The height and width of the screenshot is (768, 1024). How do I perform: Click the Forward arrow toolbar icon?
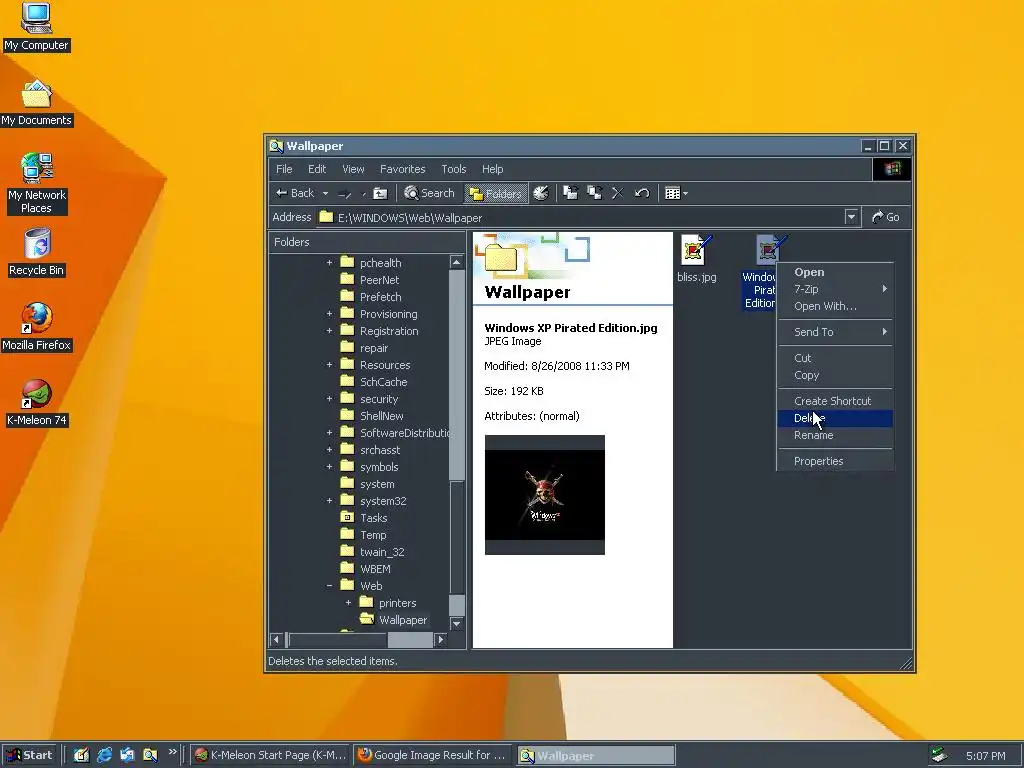click(345, 193)
